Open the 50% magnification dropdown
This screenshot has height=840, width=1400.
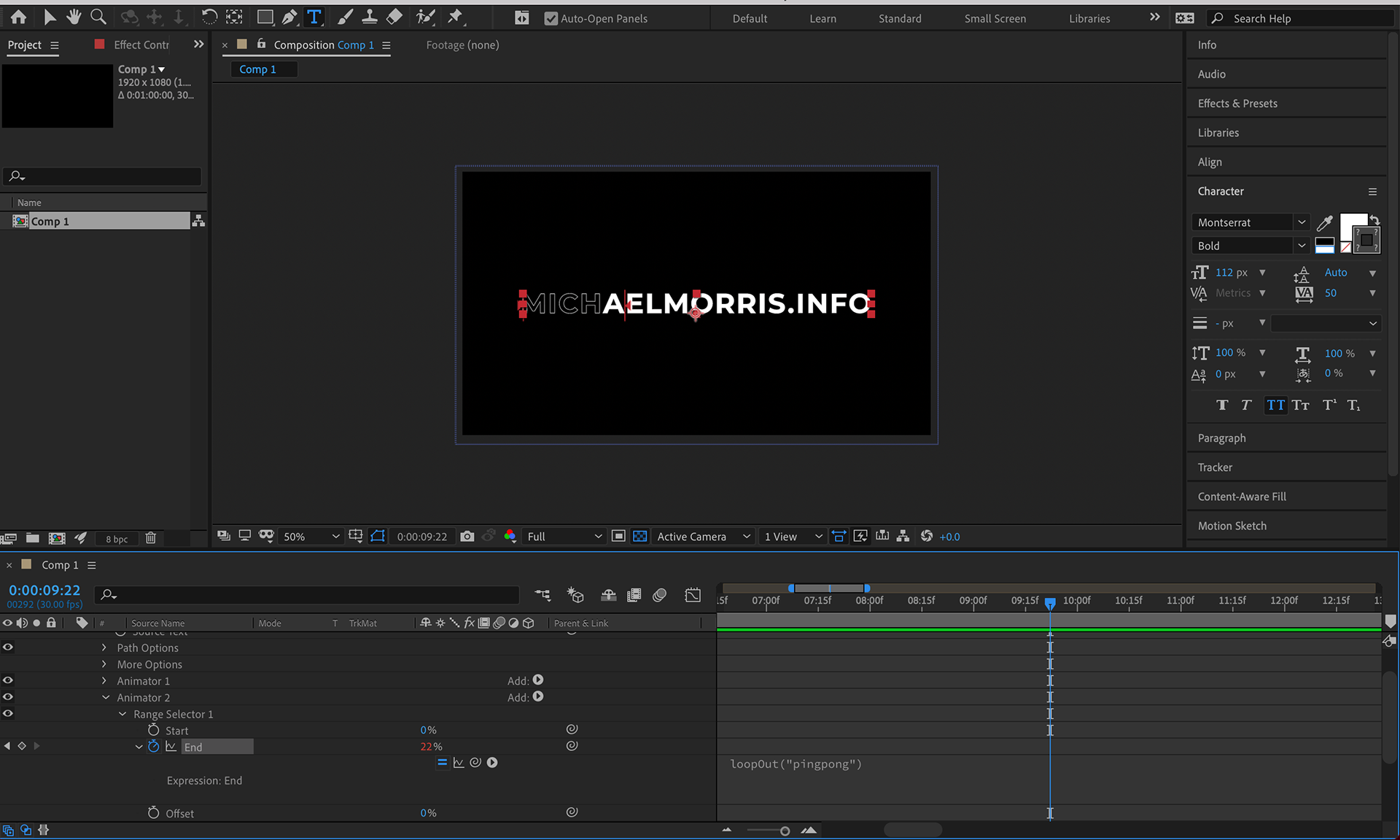311,537
